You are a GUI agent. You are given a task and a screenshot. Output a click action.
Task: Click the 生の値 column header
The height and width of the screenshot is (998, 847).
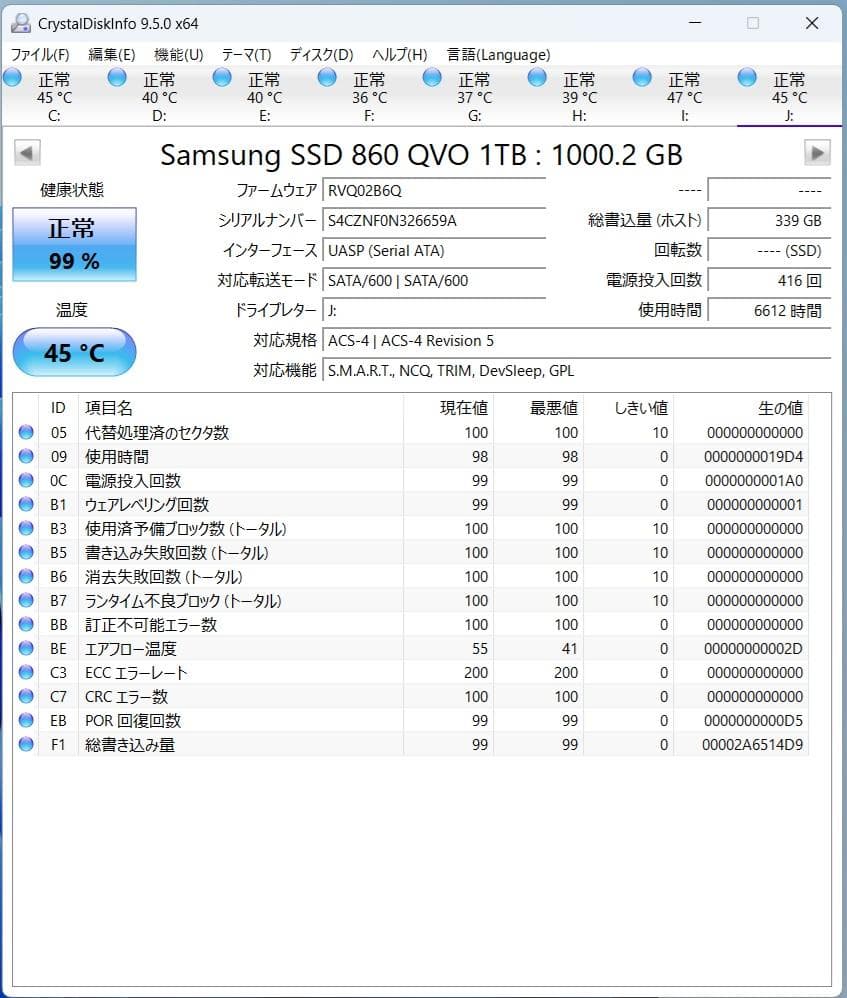pyautogui.click(x=741, y=408)
